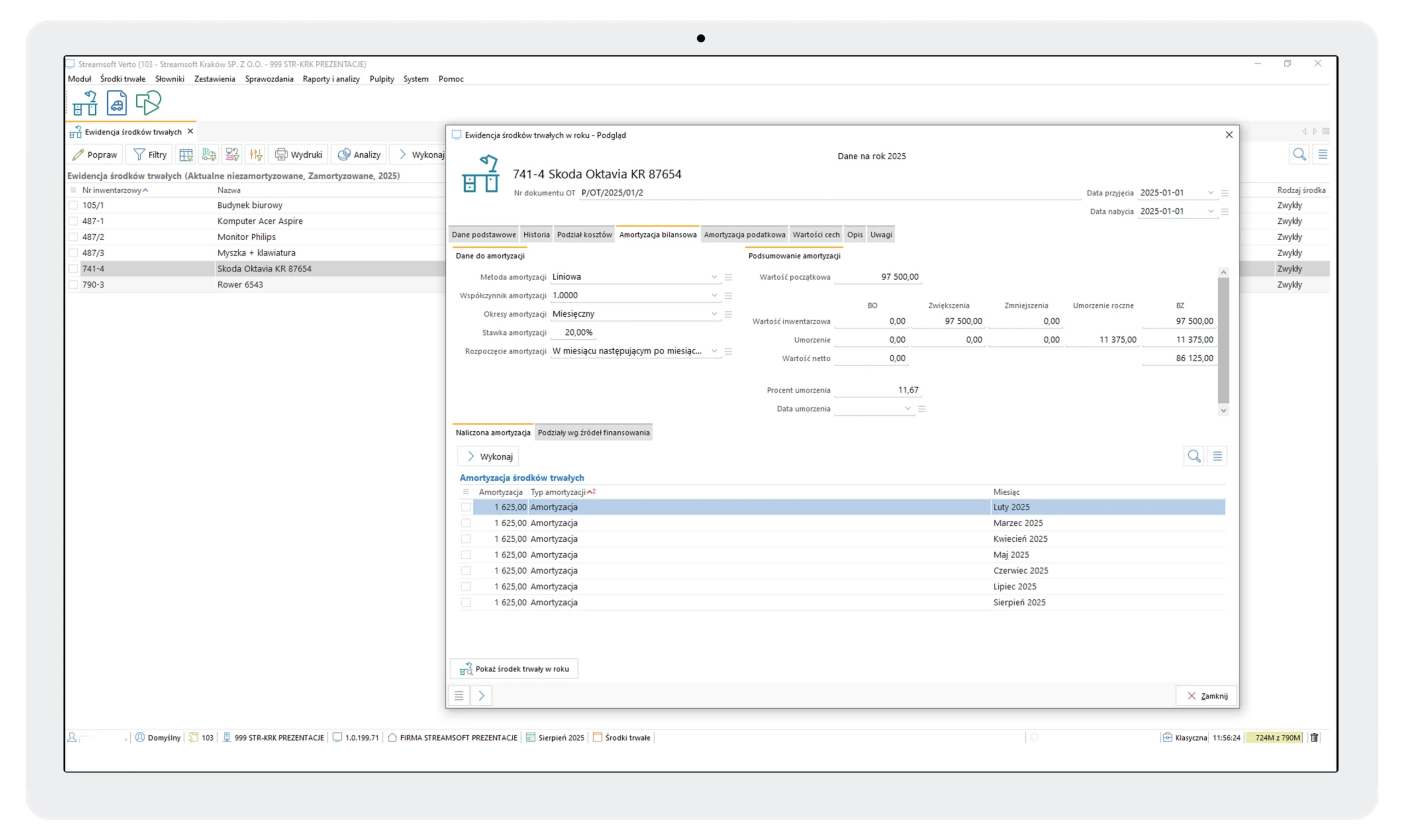1401x840 pixels.
Task: Click the magnifier search icon in amortization grid
Action: 1194,456
